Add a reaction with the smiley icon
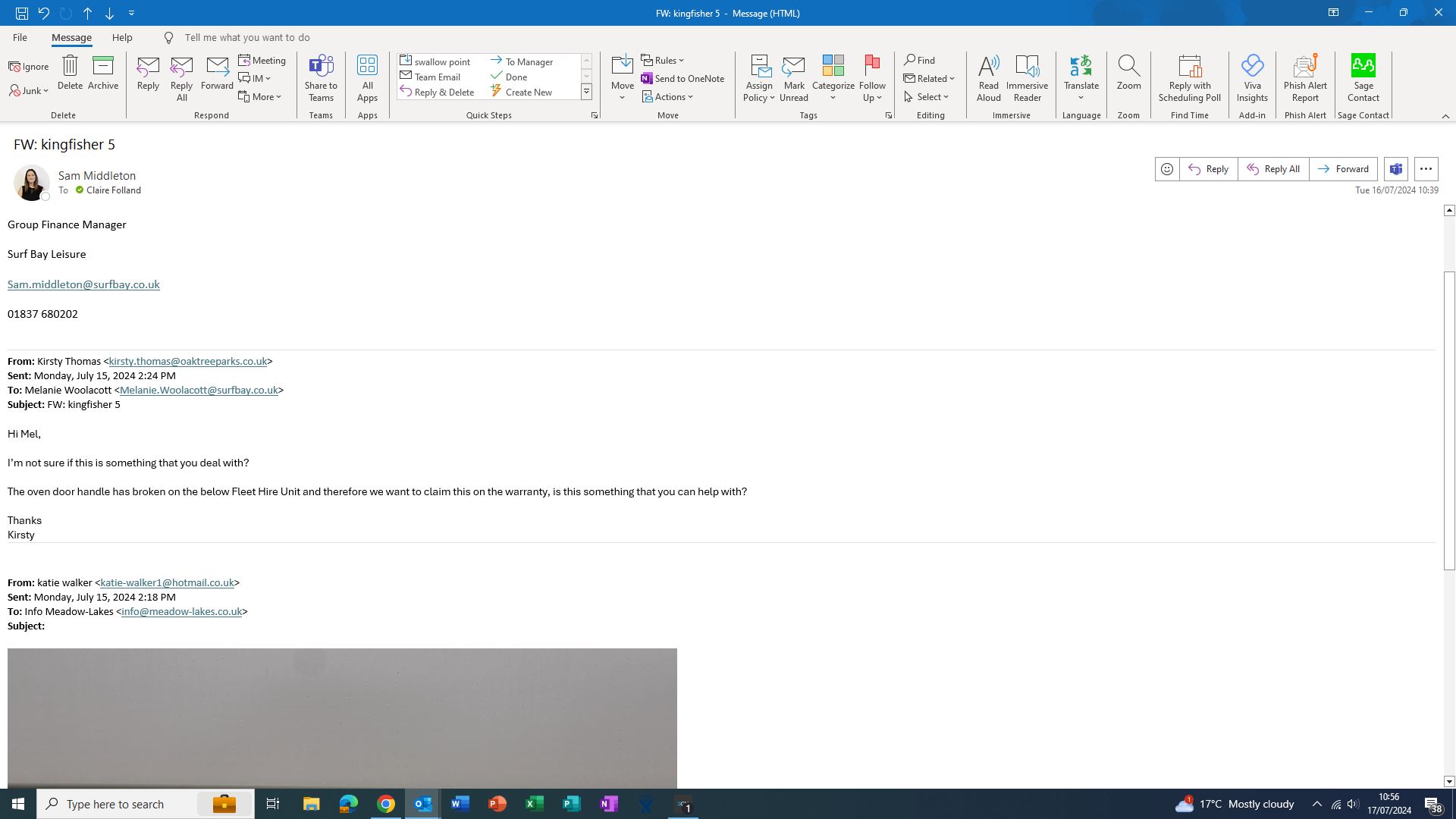 [1167, 169]
